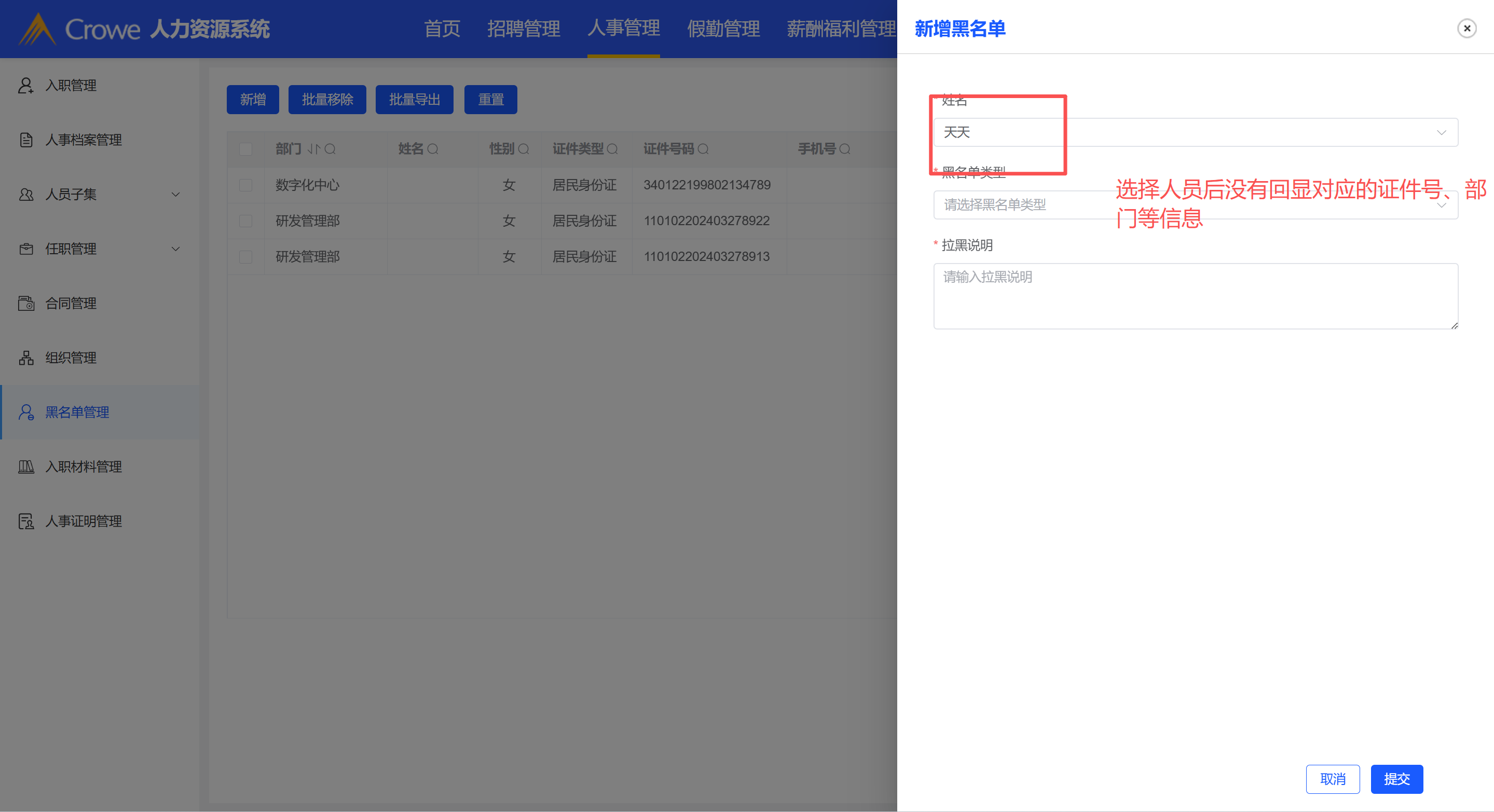This screenshot has height=812, width=1494.
Task: Open the 假勤管理 top menu
Action: (x=723, y=28)
